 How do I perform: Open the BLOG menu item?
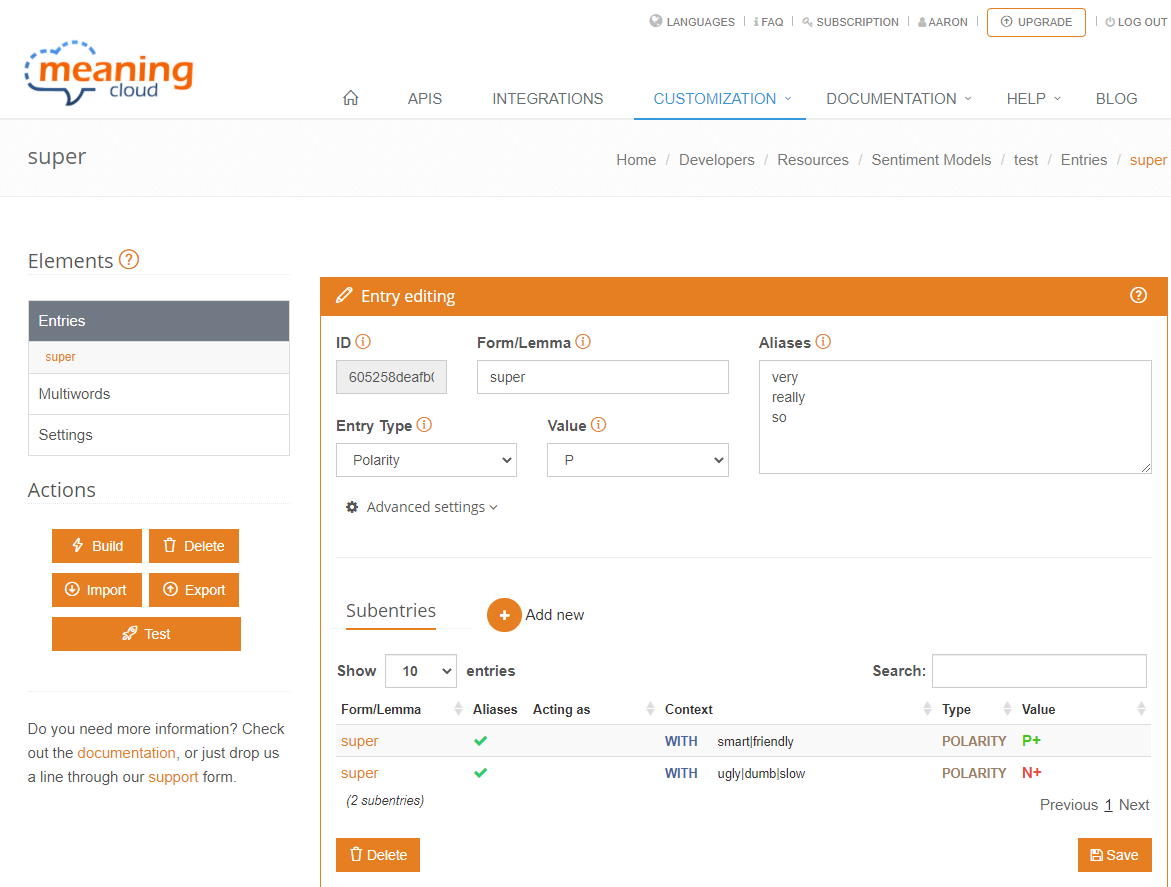point(1116,99)
